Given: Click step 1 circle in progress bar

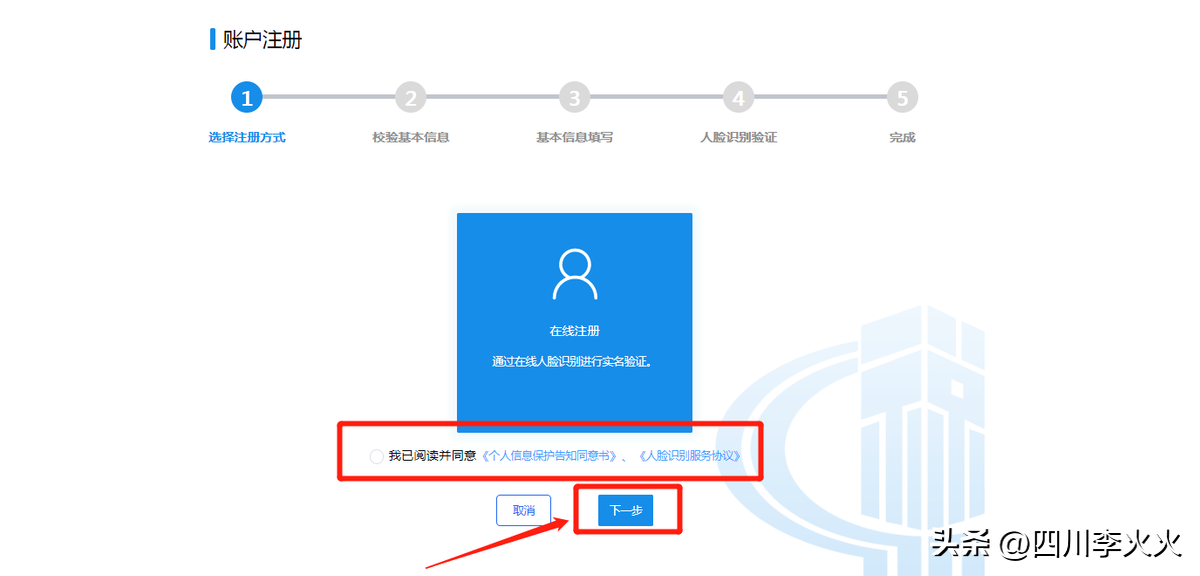Looking at the screenshot, I should click(246, 98).
